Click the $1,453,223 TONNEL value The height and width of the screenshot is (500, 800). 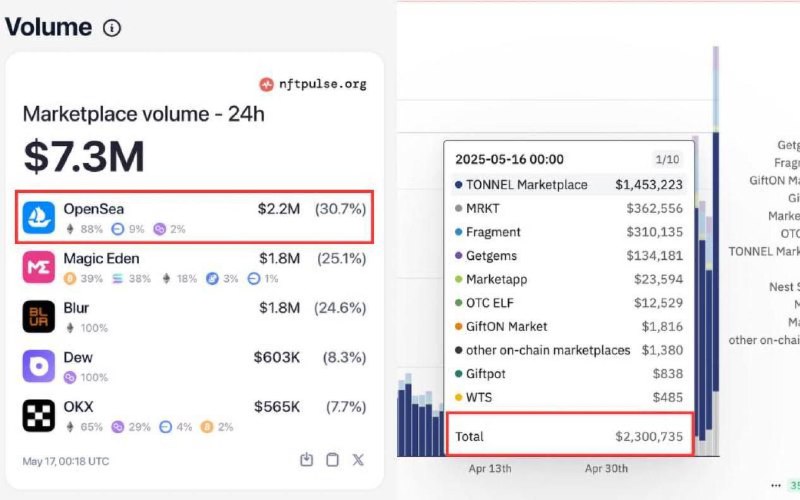tap(648, 185)
